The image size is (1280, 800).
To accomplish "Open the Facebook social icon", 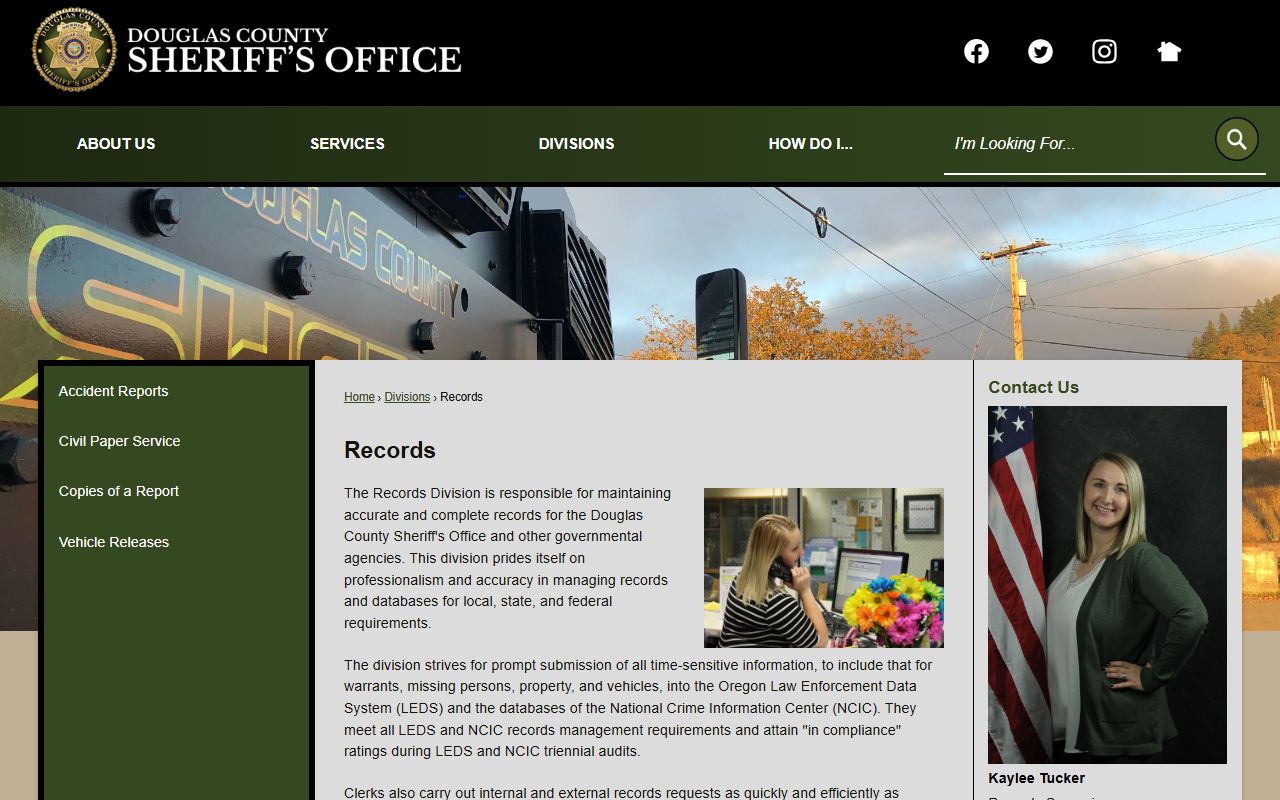I will tap(976, 51).
